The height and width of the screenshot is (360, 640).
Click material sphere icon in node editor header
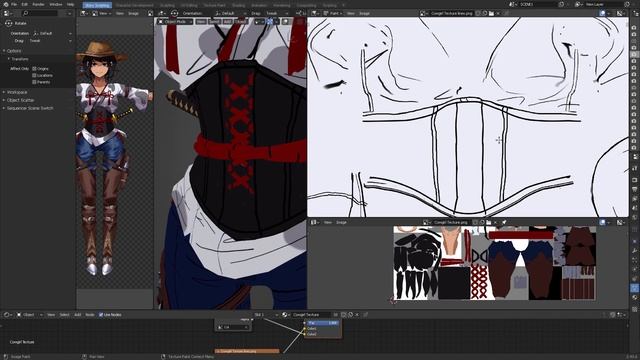(x=285, y=315)
